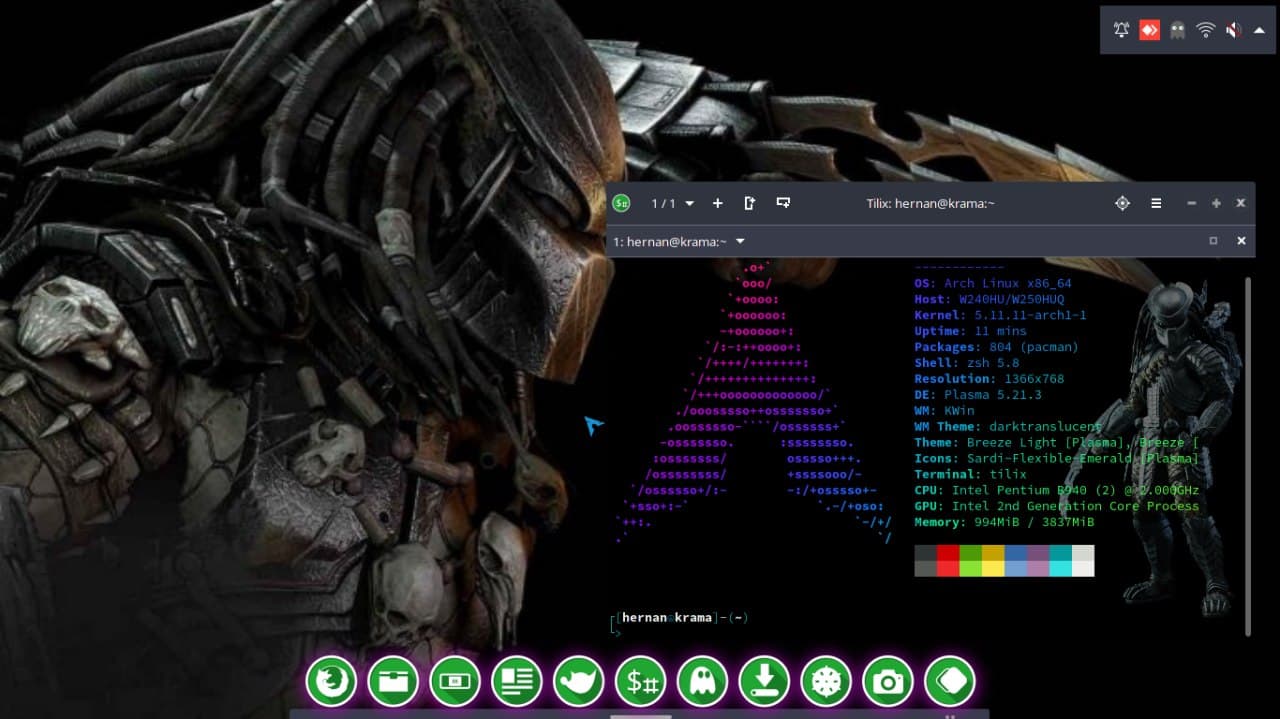This screenshot has height=719, width=1280.
Task: Expand hidden system tray icons arrow
Action: 1259,30
